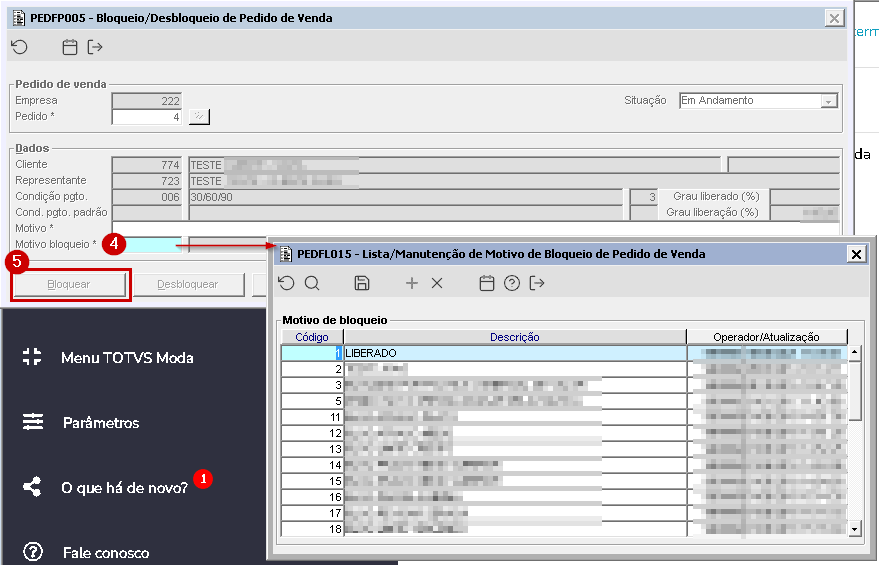
Task: Close the PEDFL015 window
Action: pyautogui.click(x=856, y=254)
